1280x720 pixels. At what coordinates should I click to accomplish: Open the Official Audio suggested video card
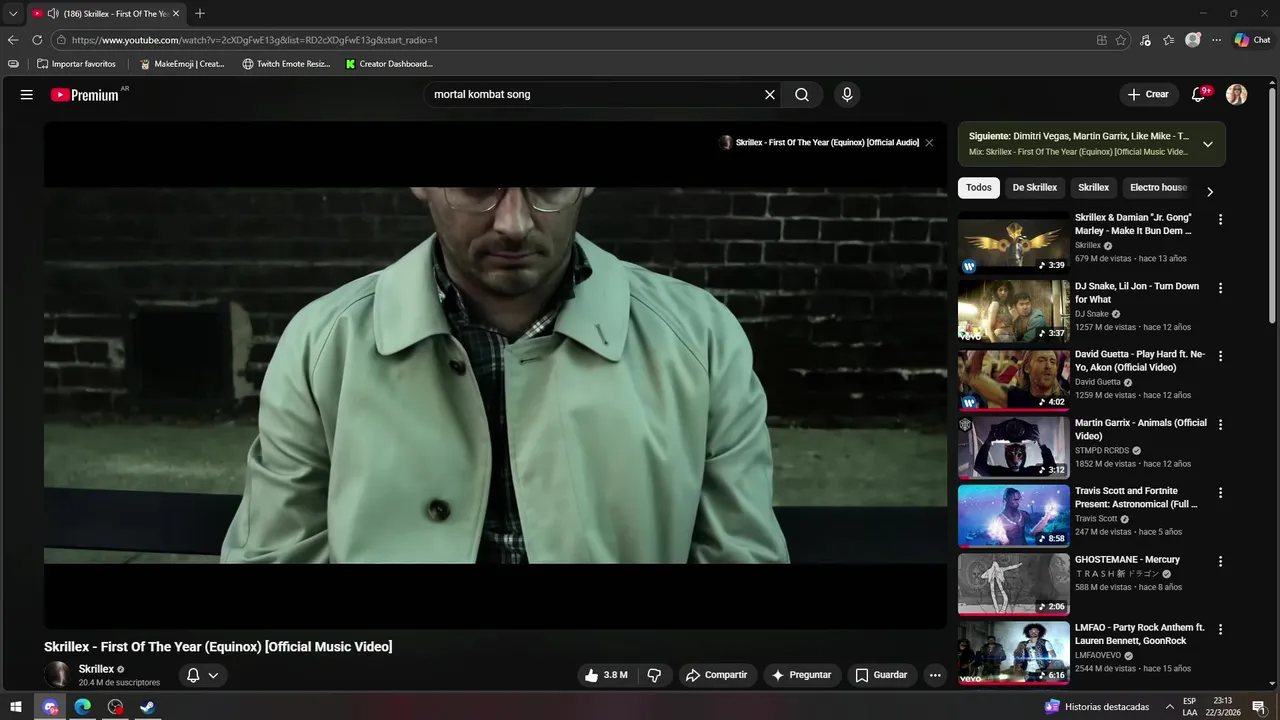click(x=818, y=143)
